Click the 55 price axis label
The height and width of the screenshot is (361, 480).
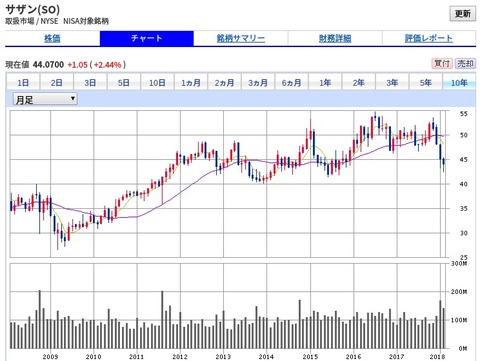pos(464,114)
